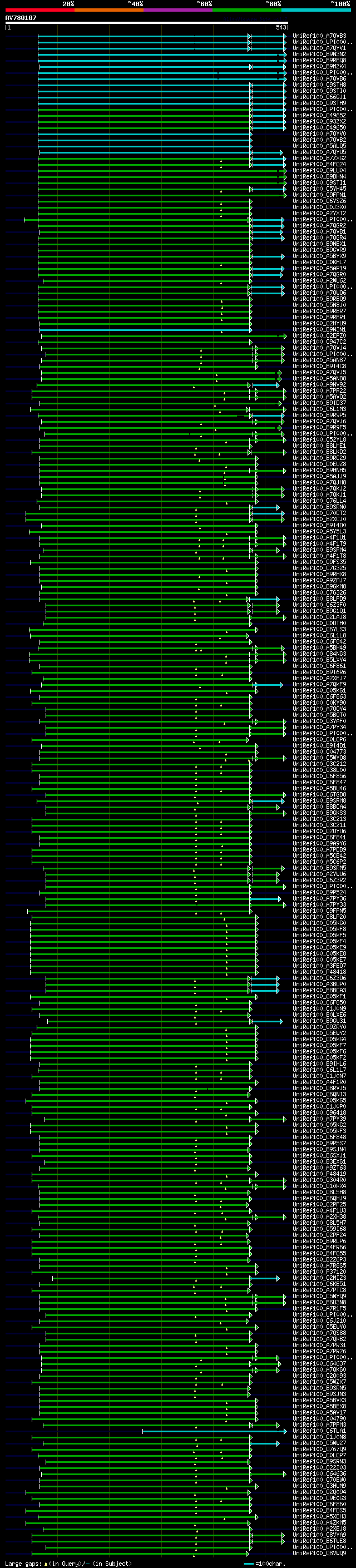
Task: Select the UniRef100_A5AN87 label
Action: pos(319,360)
